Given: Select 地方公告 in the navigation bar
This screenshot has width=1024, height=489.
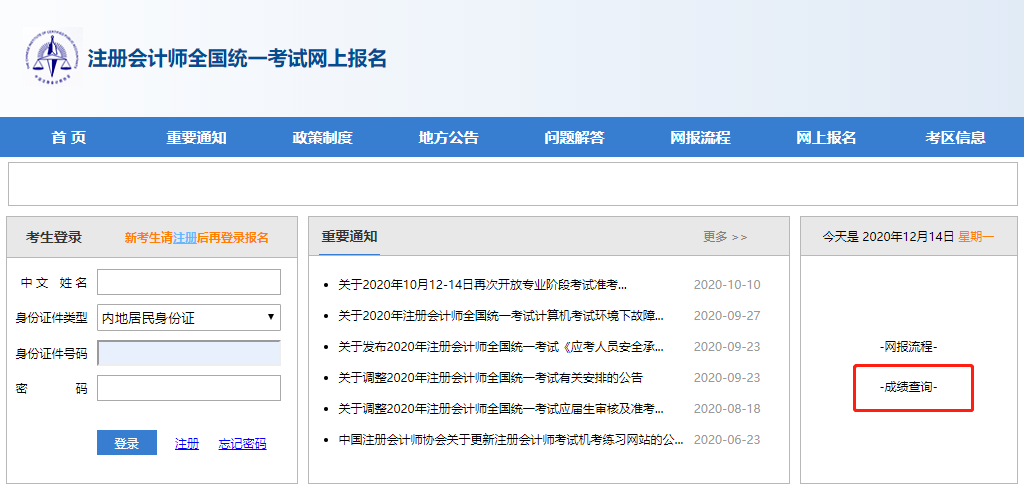Looking at the screenshot, I should [448, 138].
